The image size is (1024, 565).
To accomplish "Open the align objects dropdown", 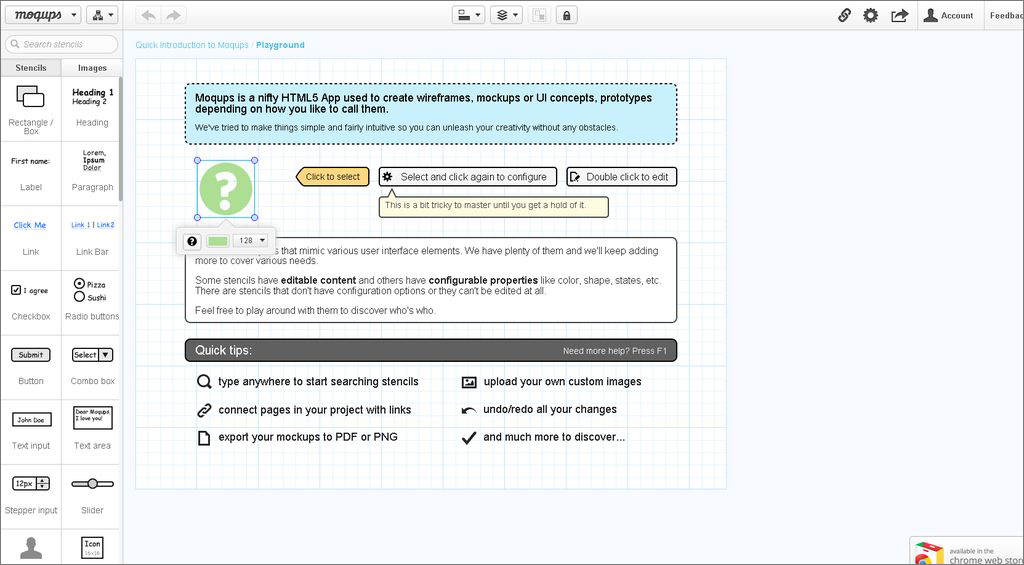I will pyautogui.click(x=468, y=15).
